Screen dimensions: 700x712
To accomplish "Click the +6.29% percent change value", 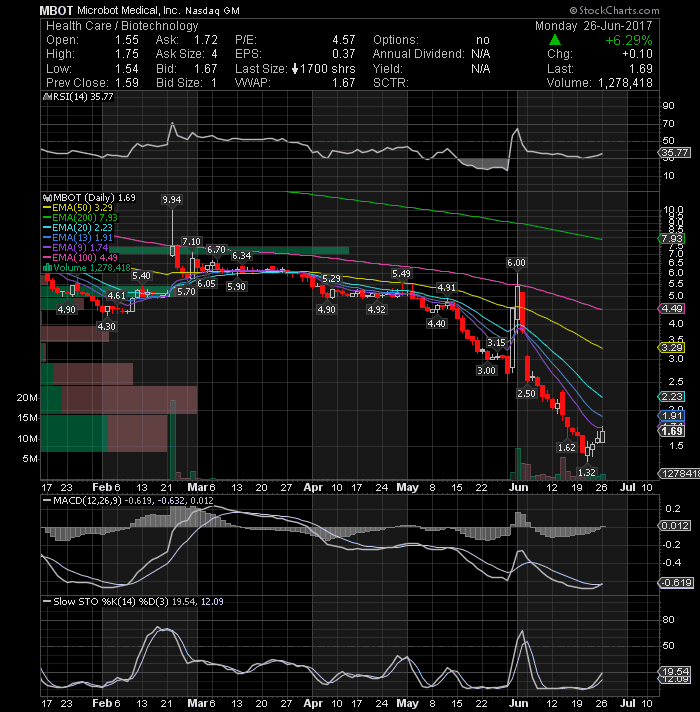I will coord(629,40).
